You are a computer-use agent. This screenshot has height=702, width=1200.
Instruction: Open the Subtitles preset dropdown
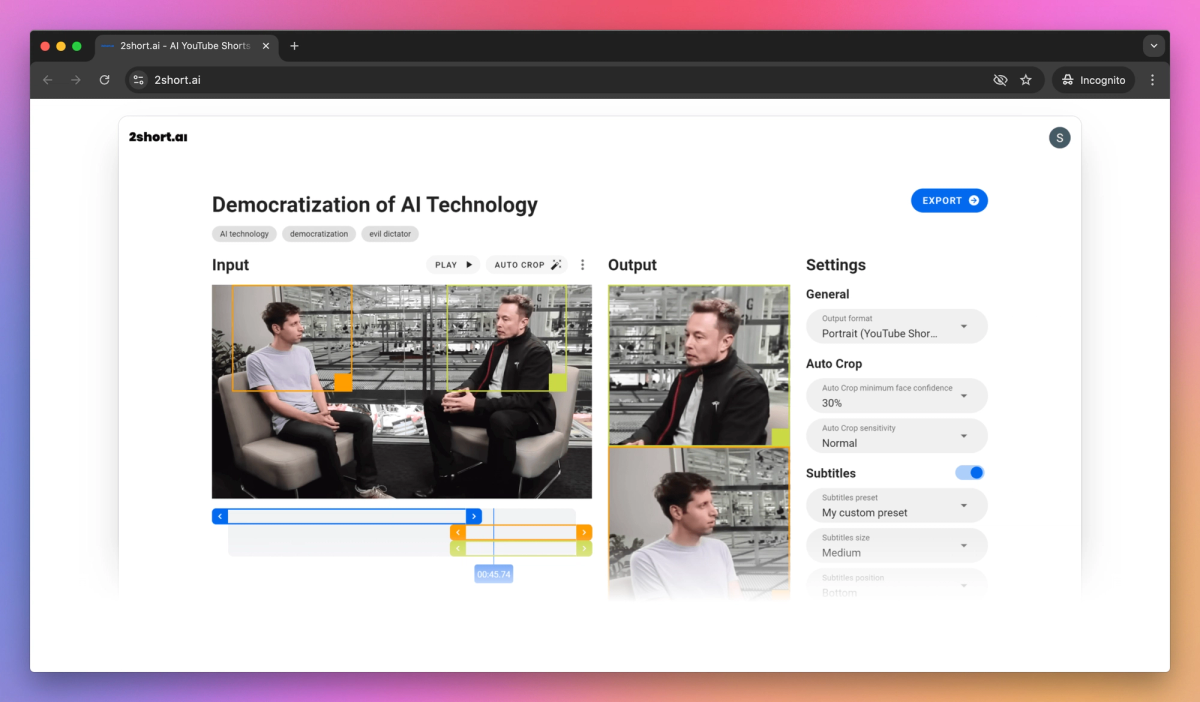click(x=897, y=505)
